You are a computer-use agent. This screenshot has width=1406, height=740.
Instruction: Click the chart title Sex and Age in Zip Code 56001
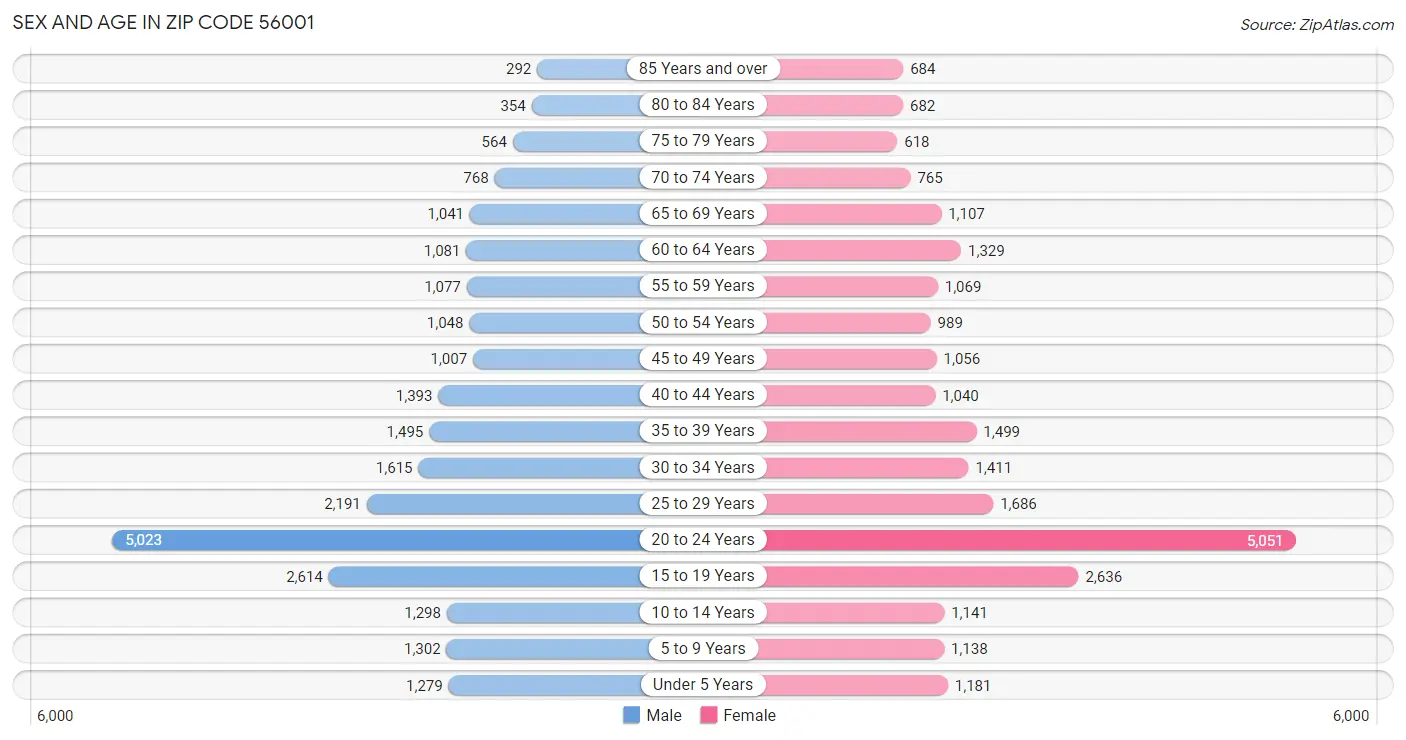click(163, 22)
